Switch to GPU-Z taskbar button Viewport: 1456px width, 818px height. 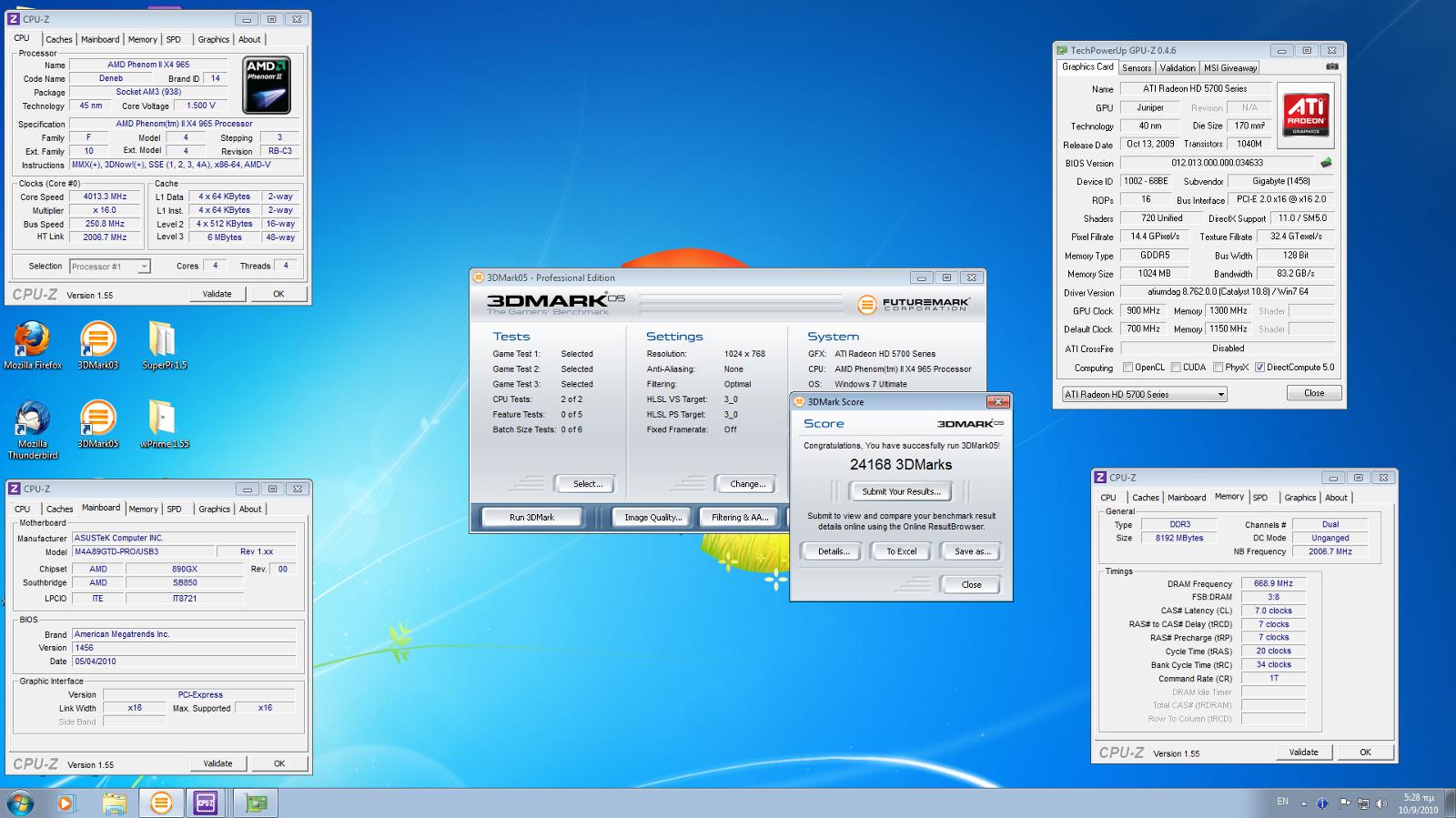click(x=256, y=803)
